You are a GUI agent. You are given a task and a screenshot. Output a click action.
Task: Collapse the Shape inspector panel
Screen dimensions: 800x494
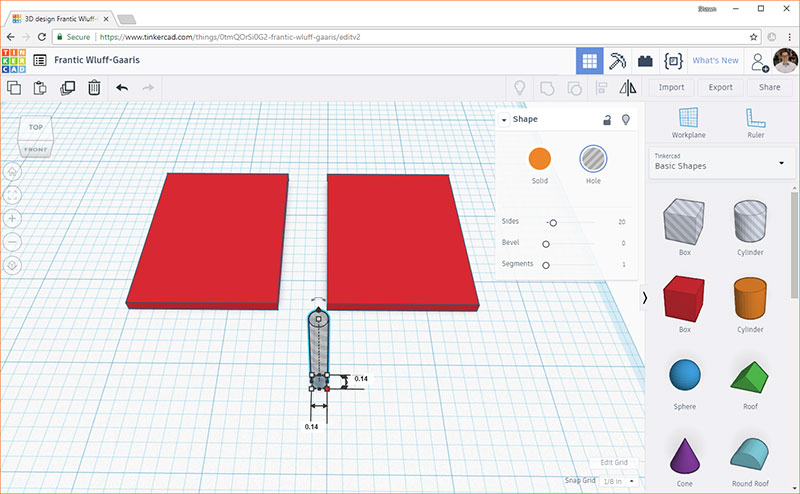click(505, 120)
